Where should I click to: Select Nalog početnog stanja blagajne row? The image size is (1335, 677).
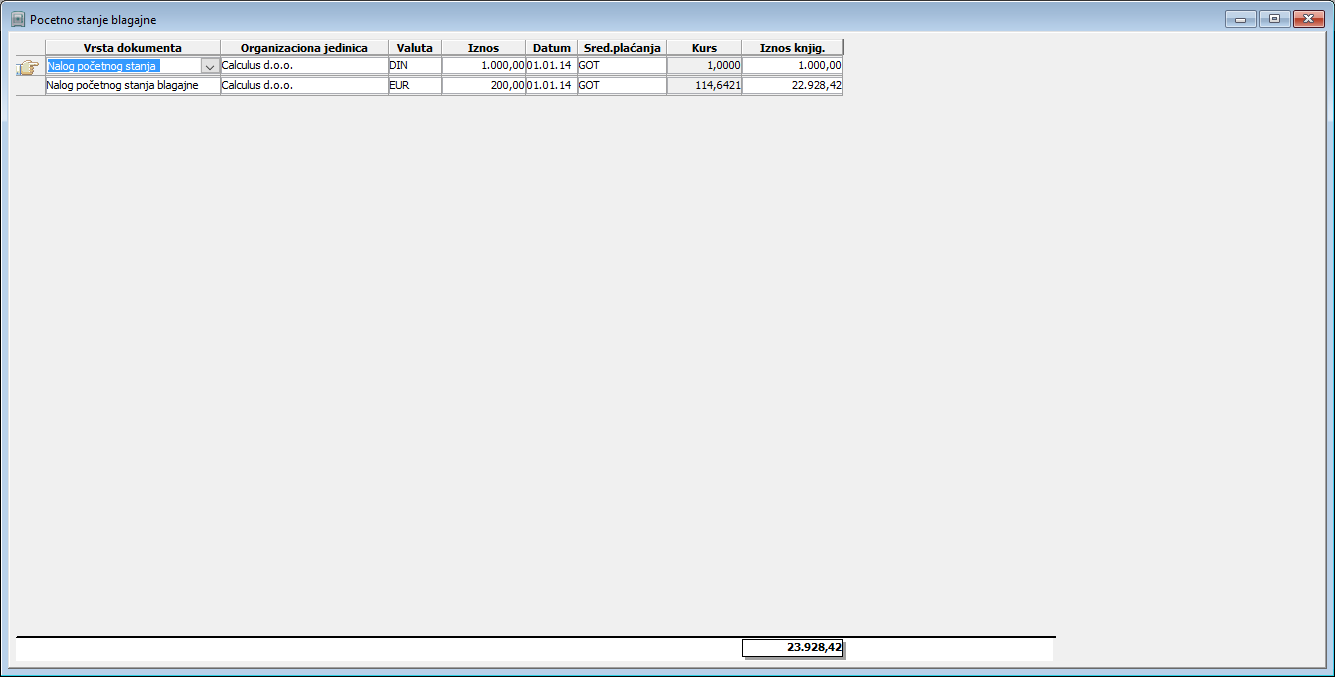point(132,86)
